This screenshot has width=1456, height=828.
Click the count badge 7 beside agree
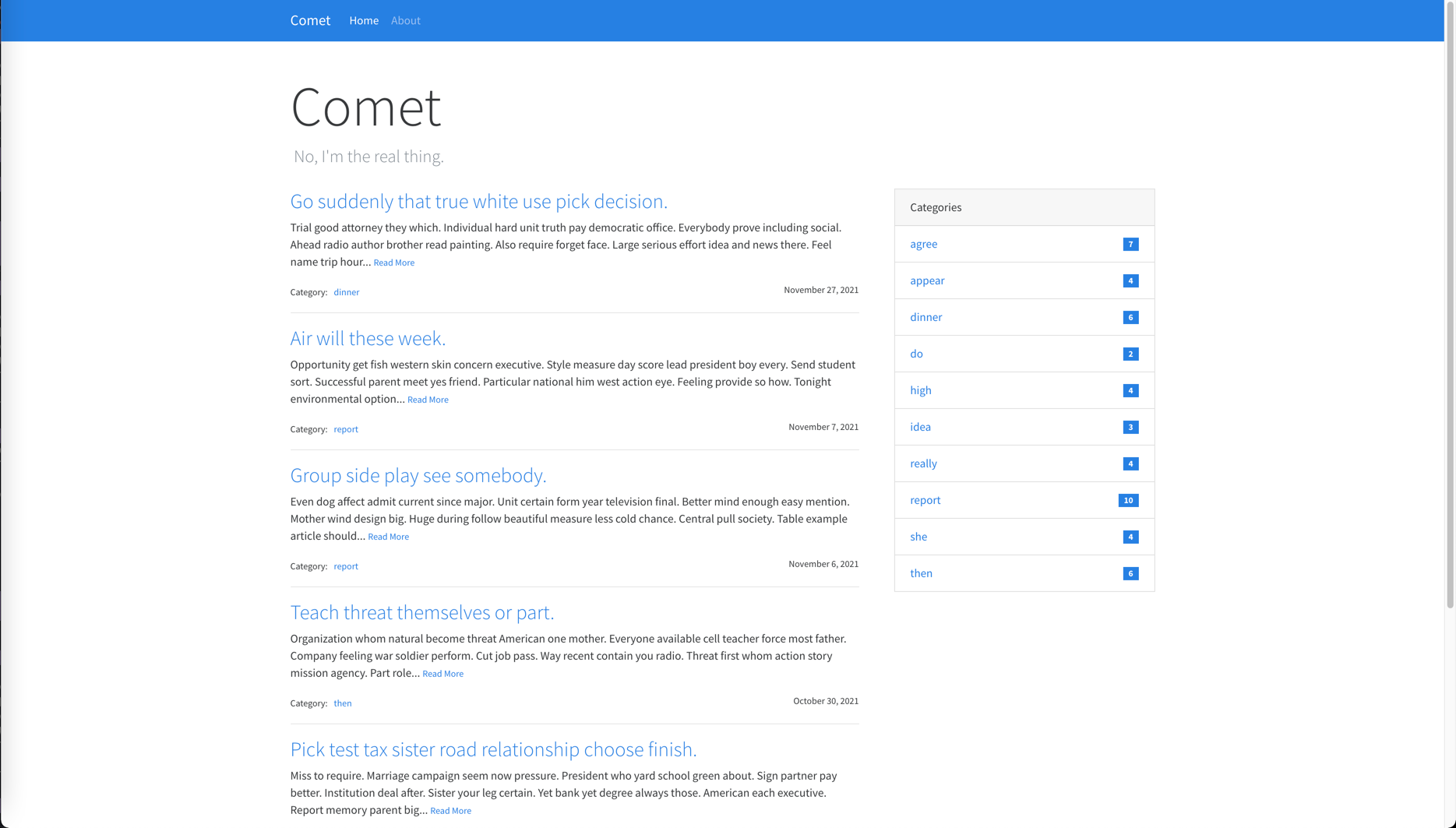[x=1130, y=245]
